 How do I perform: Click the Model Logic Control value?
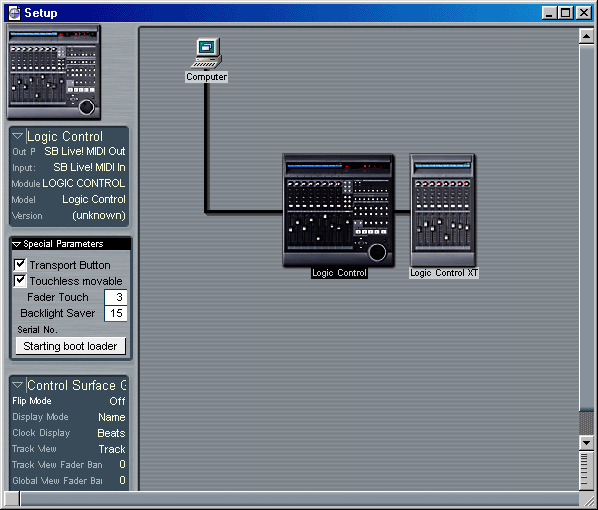tap(94, 199)
